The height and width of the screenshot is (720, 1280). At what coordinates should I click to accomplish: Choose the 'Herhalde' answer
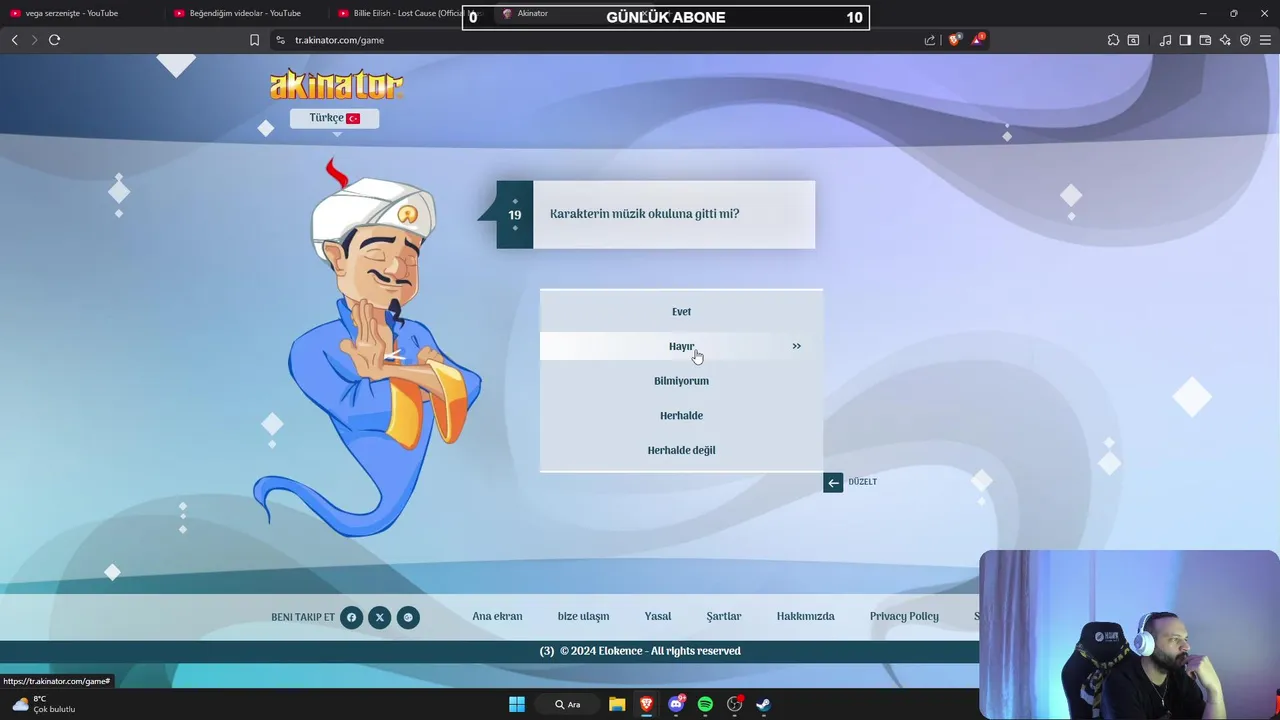point(681,416)
